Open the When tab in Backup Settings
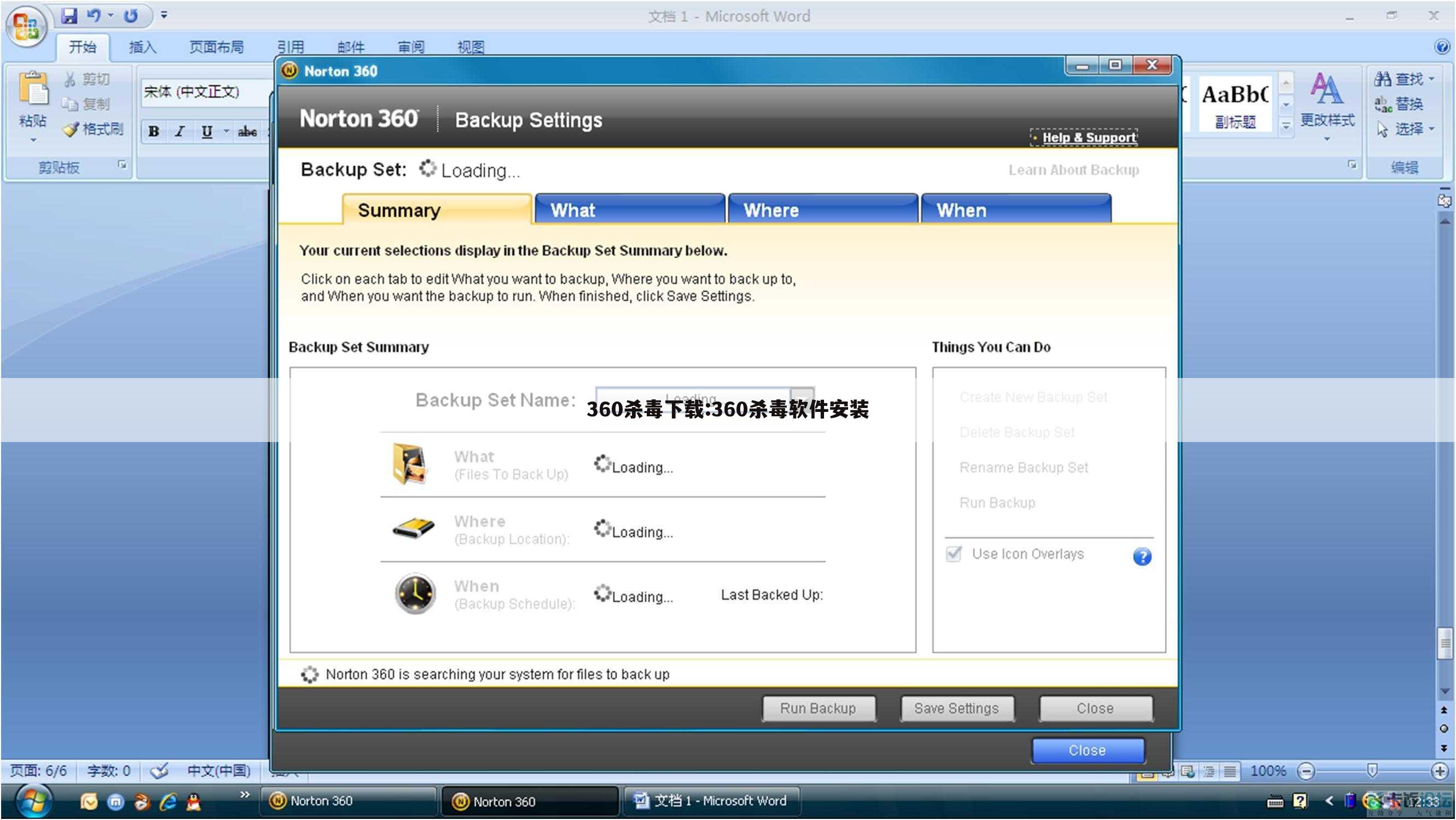Viewport: 1456px width, 820px height. [x=1016, y=210]
